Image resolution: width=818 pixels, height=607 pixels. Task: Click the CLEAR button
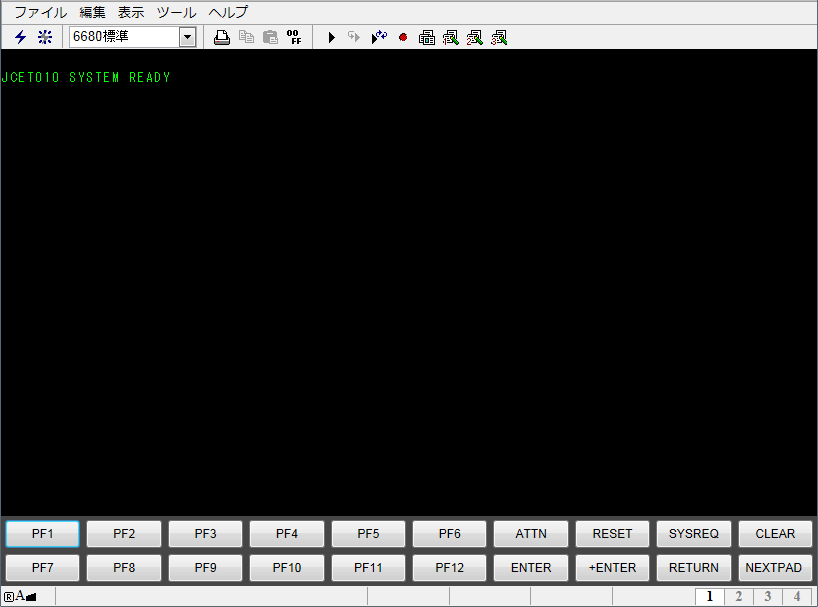[x=775, y=533]
